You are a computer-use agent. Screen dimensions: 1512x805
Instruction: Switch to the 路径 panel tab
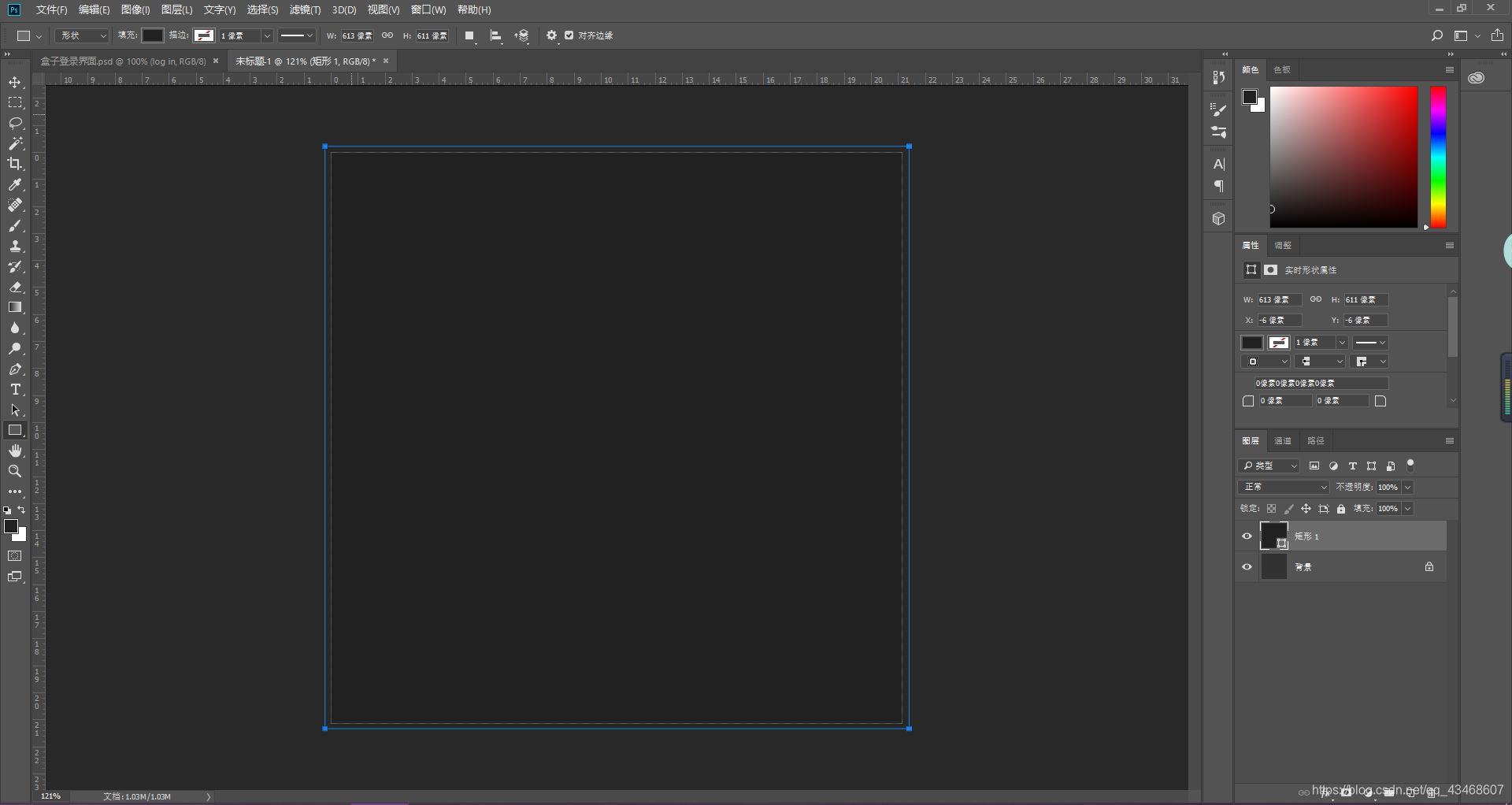pos(1316,441)
